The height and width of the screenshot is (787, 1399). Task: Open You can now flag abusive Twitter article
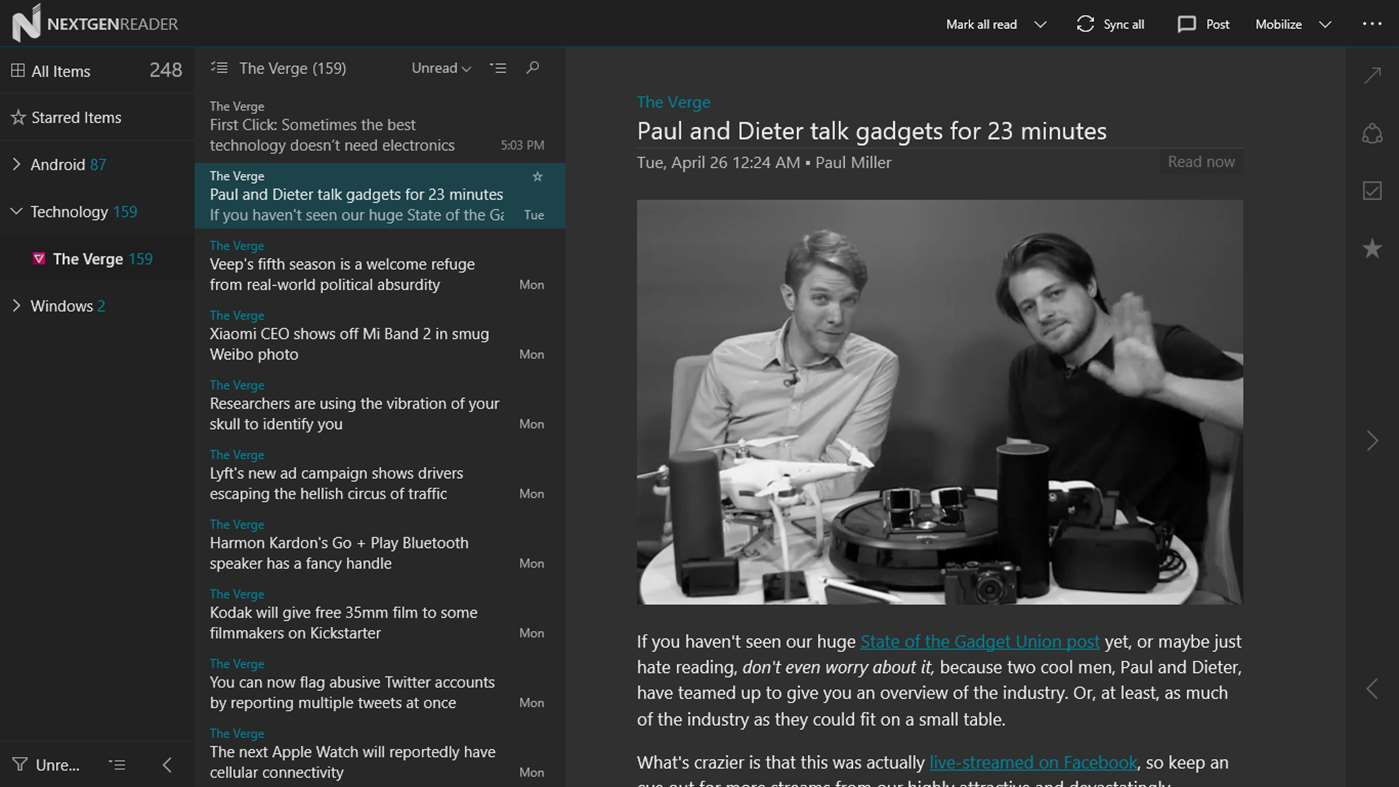coord(380,685)
